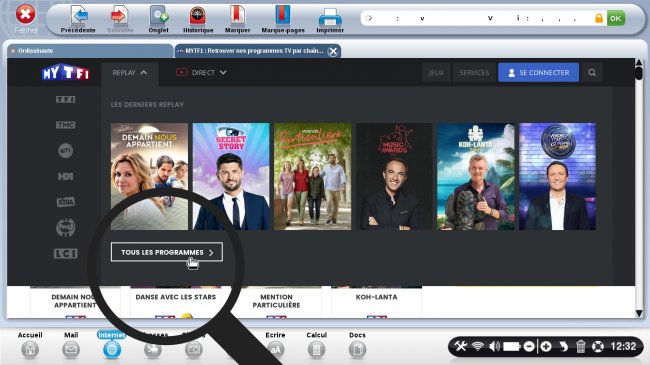Open the DANSE AVEC LES STARS card
The height and width of the screenshot is (365, 650).
[x=176, y=302]
